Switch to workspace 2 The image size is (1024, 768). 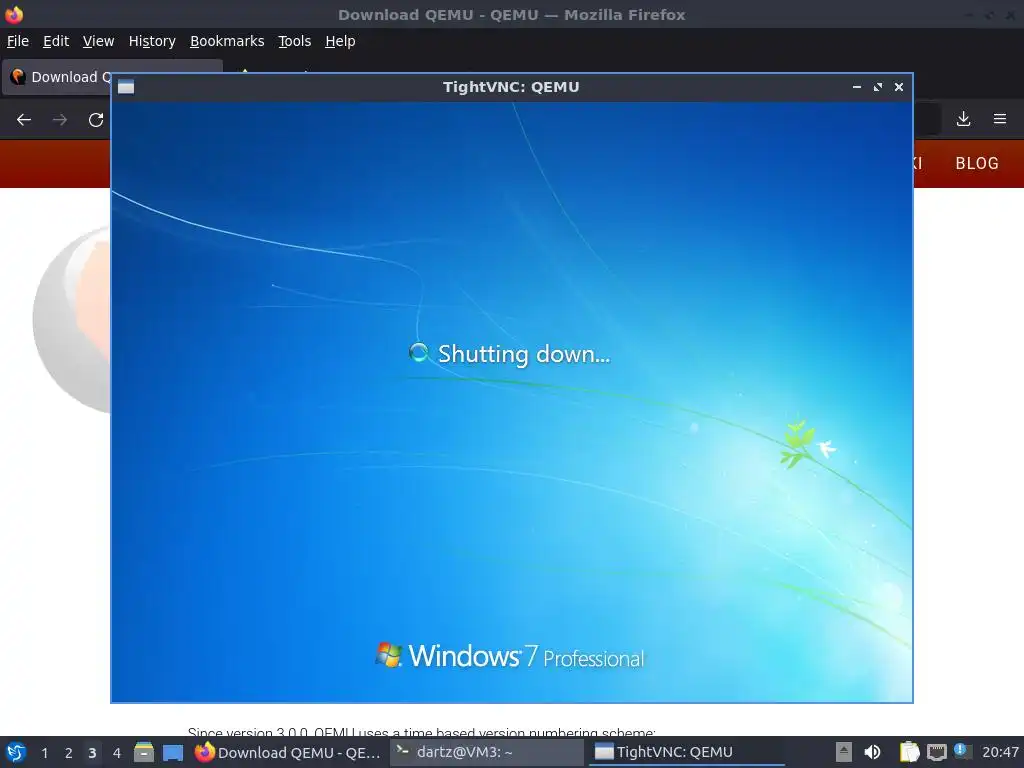(x=69, y=753)
